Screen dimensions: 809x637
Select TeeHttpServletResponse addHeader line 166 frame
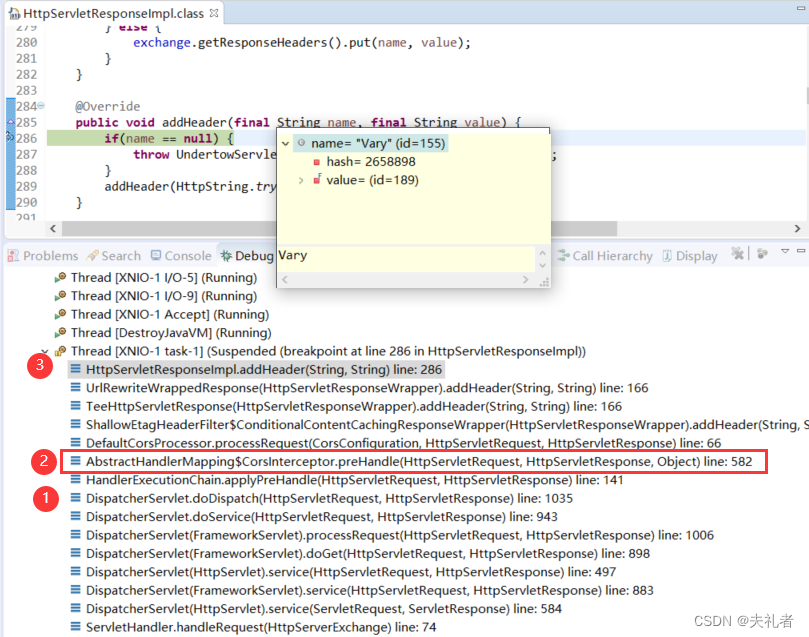354,406
